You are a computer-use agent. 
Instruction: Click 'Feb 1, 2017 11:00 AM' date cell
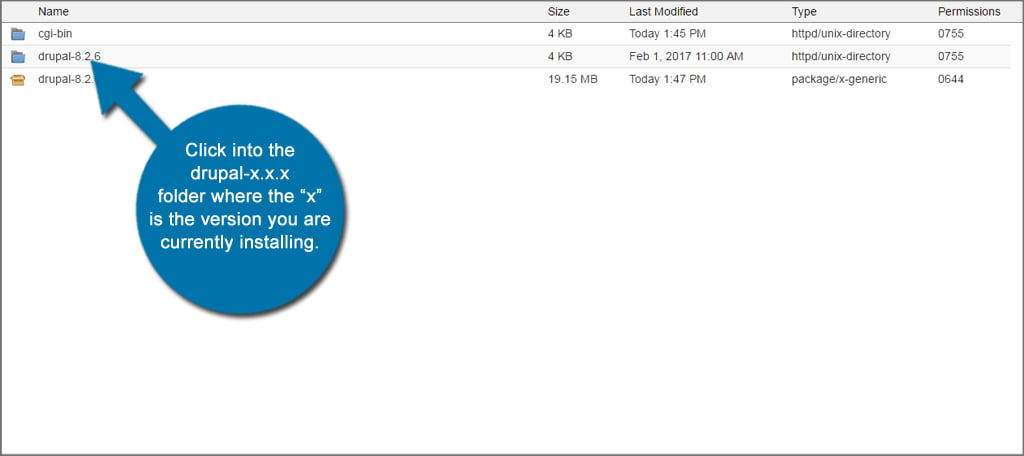[x=686, y=57]
